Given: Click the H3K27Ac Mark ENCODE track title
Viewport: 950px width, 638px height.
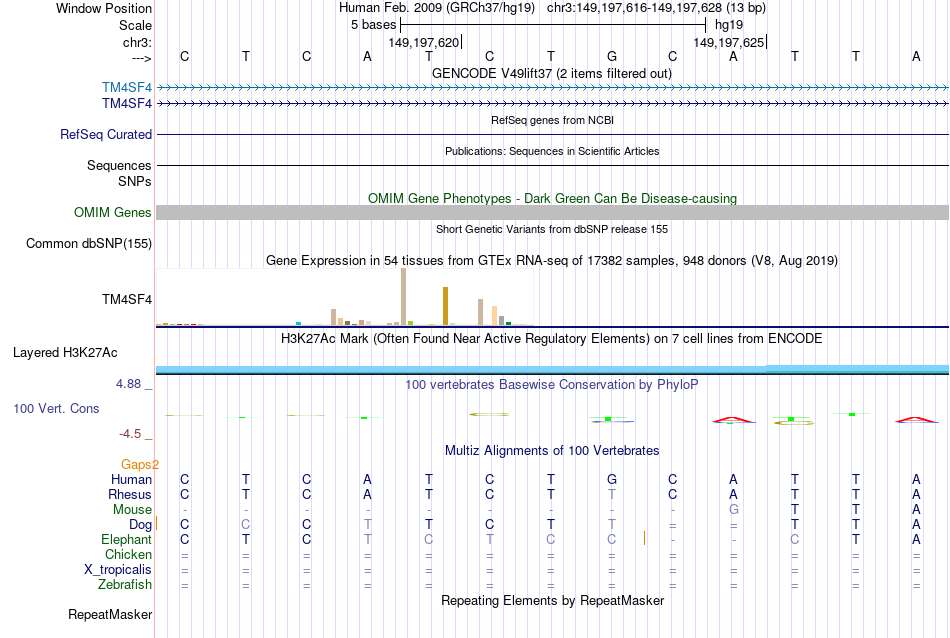Looking at the screenshot, I should 552,338.
